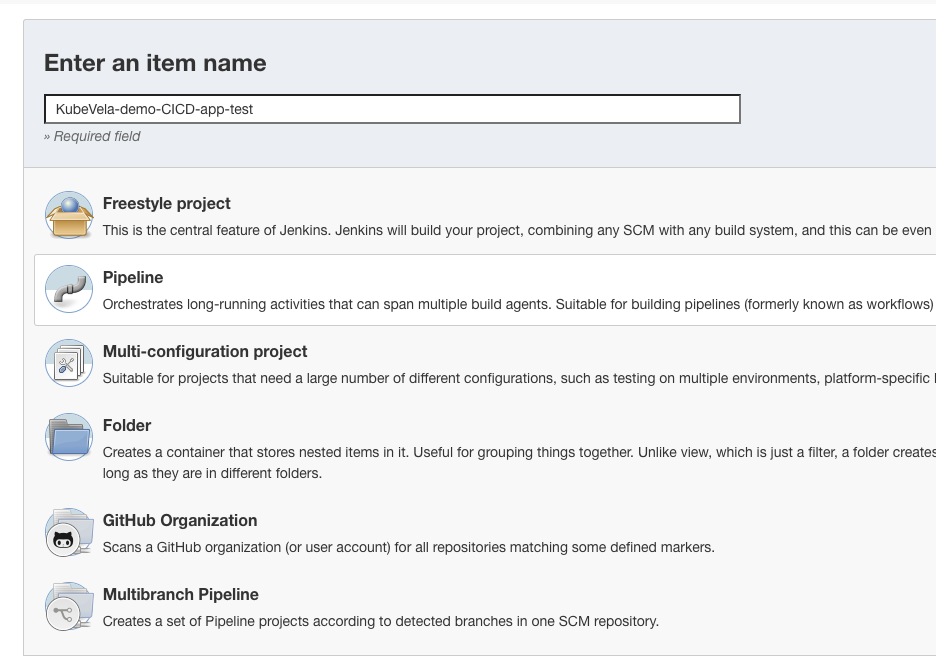This screenshot has height=656, width=936.
Task: Click the 'Orchestrates long-running activities' description
Action: click(x=519, y=304)
